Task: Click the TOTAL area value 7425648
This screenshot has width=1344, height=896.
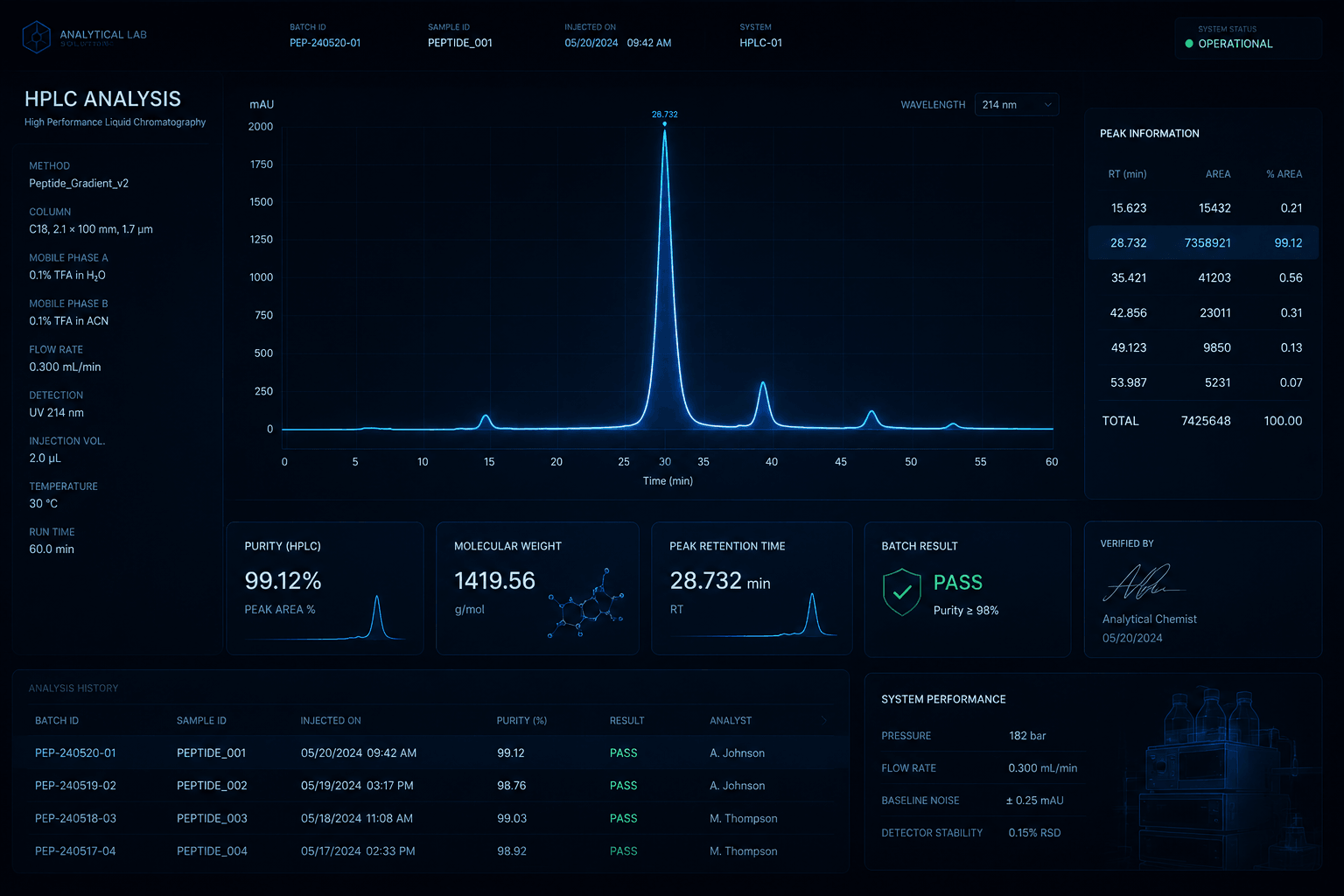Action: (1206, 421)
